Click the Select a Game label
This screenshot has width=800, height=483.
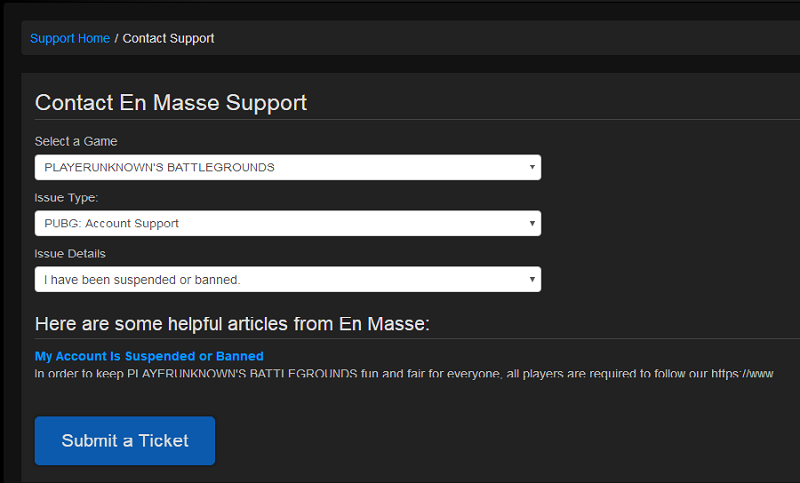(x=76, y=142)
